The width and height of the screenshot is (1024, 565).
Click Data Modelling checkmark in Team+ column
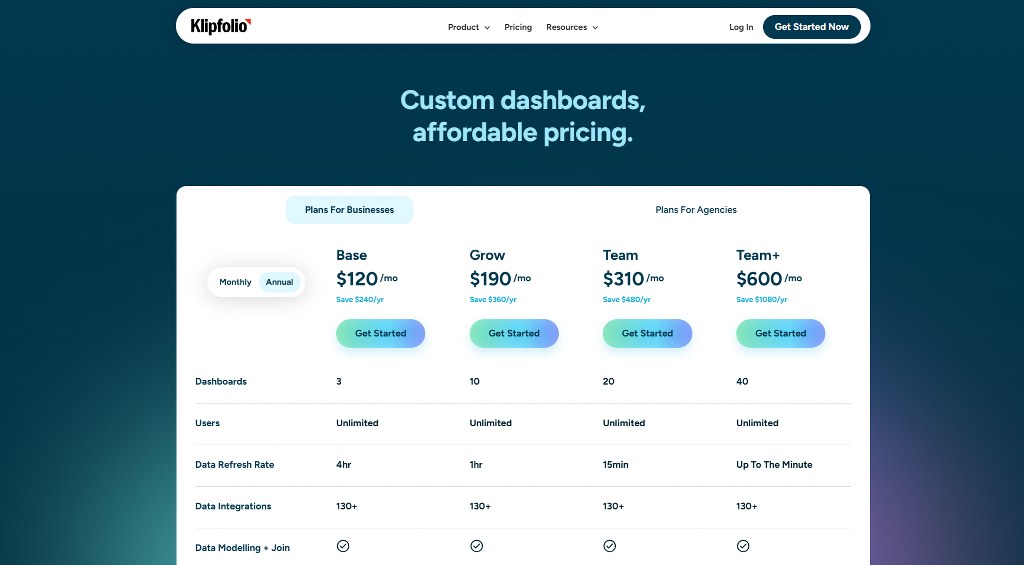point(743,546)
